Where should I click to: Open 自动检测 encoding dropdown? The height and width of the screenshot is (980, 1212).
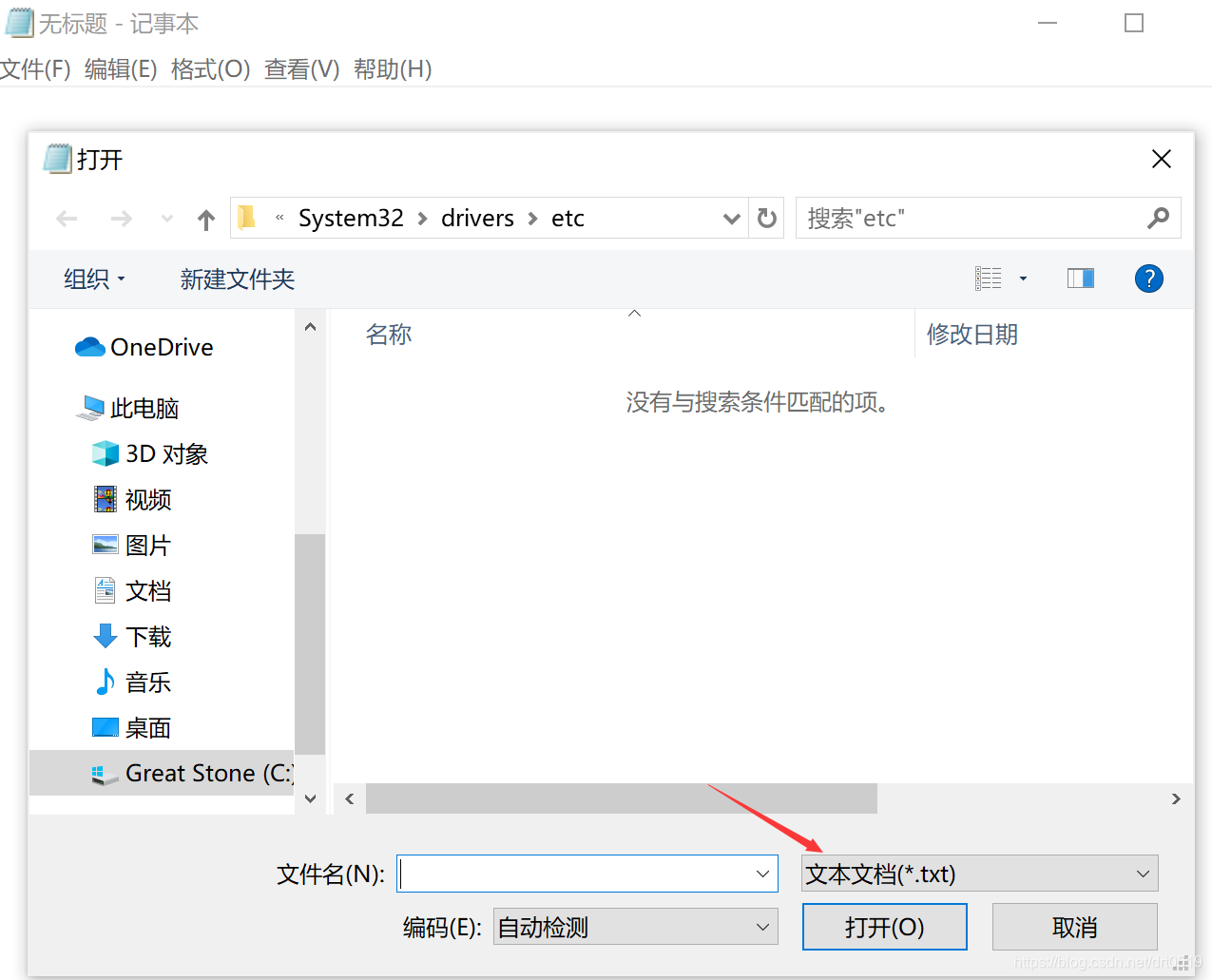(636, 927)
